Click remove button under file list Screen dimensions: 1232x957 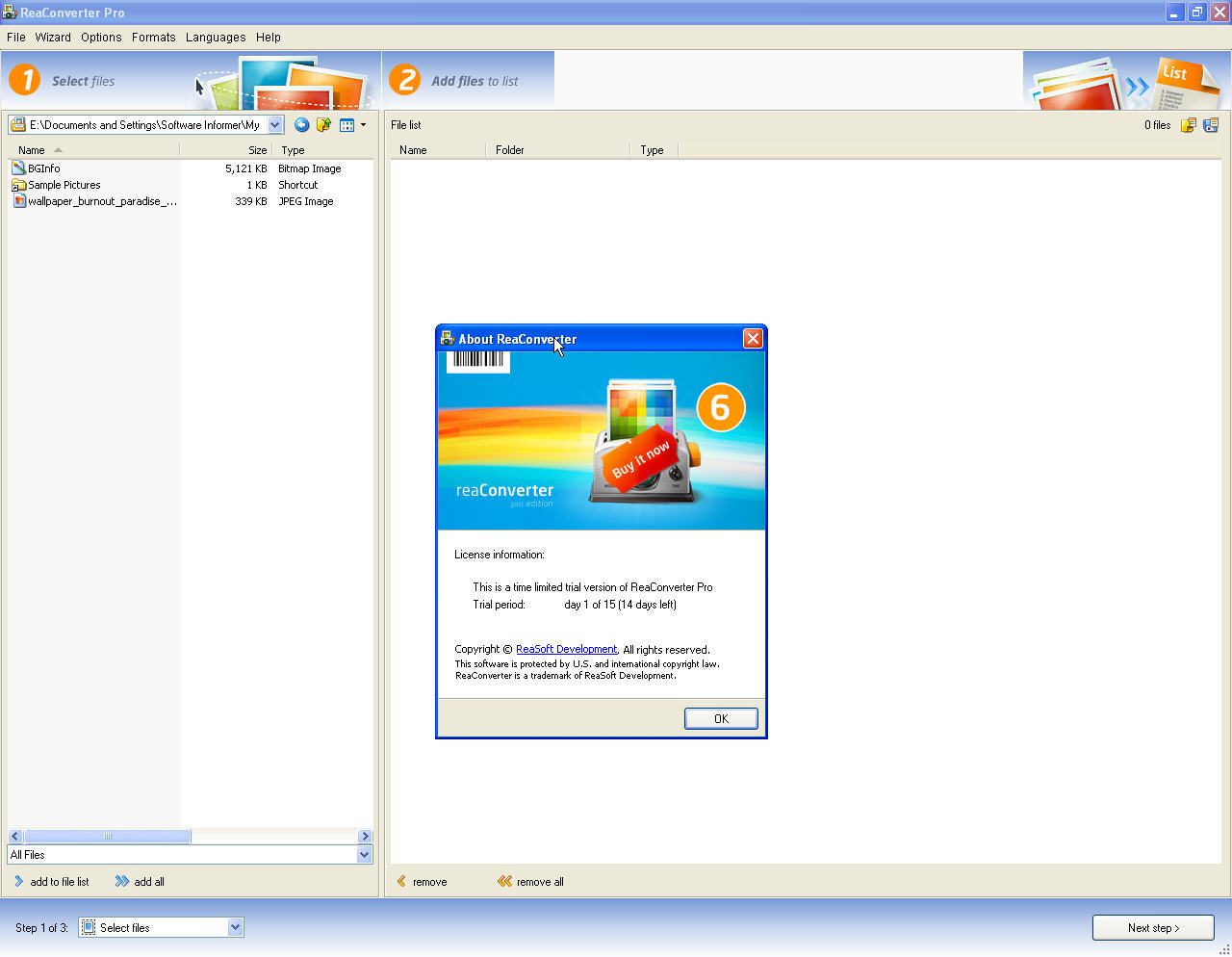coord(422,881)
